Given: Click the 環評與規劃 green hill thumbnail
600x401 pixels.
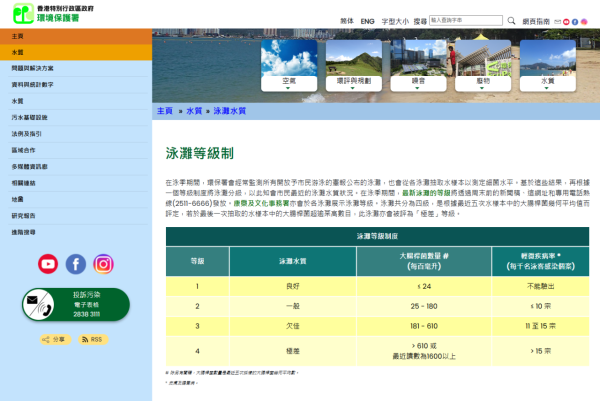Looking at the screenshot, I should pyautogui.click(x=354, y=58).
